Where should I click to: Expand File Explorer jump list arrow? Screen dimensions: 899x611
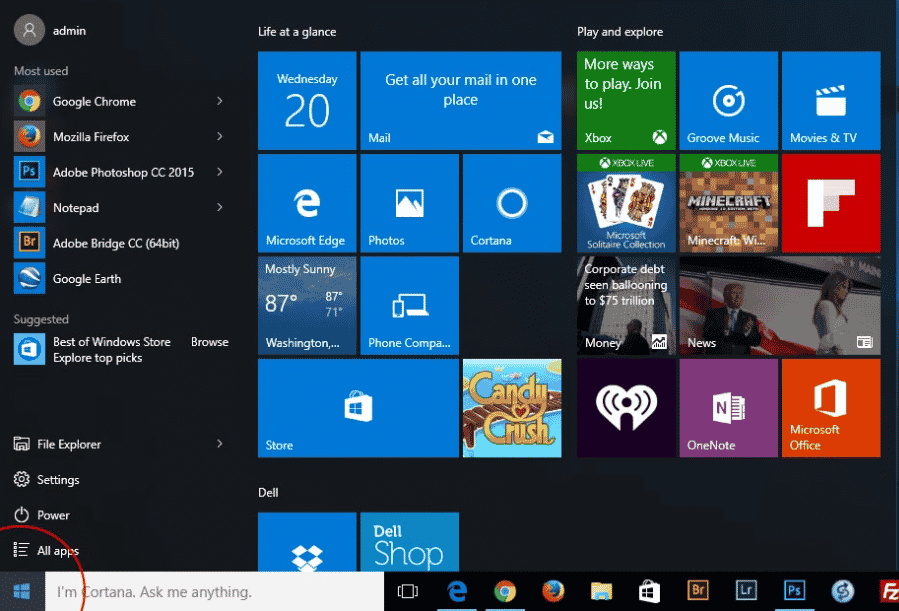220,444
